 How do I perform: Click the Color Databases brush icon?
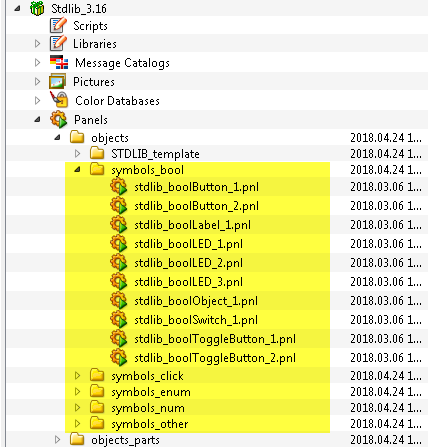point(59,100)
